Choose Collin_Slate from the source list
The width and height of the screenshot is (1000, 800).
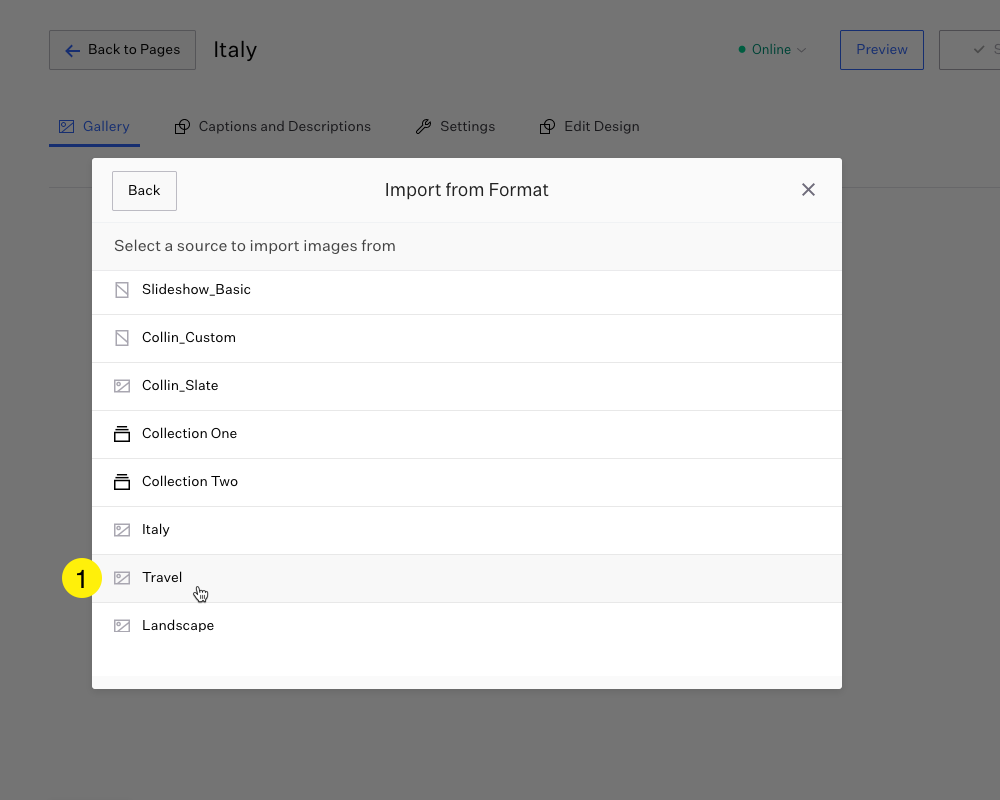coord(467,386)
